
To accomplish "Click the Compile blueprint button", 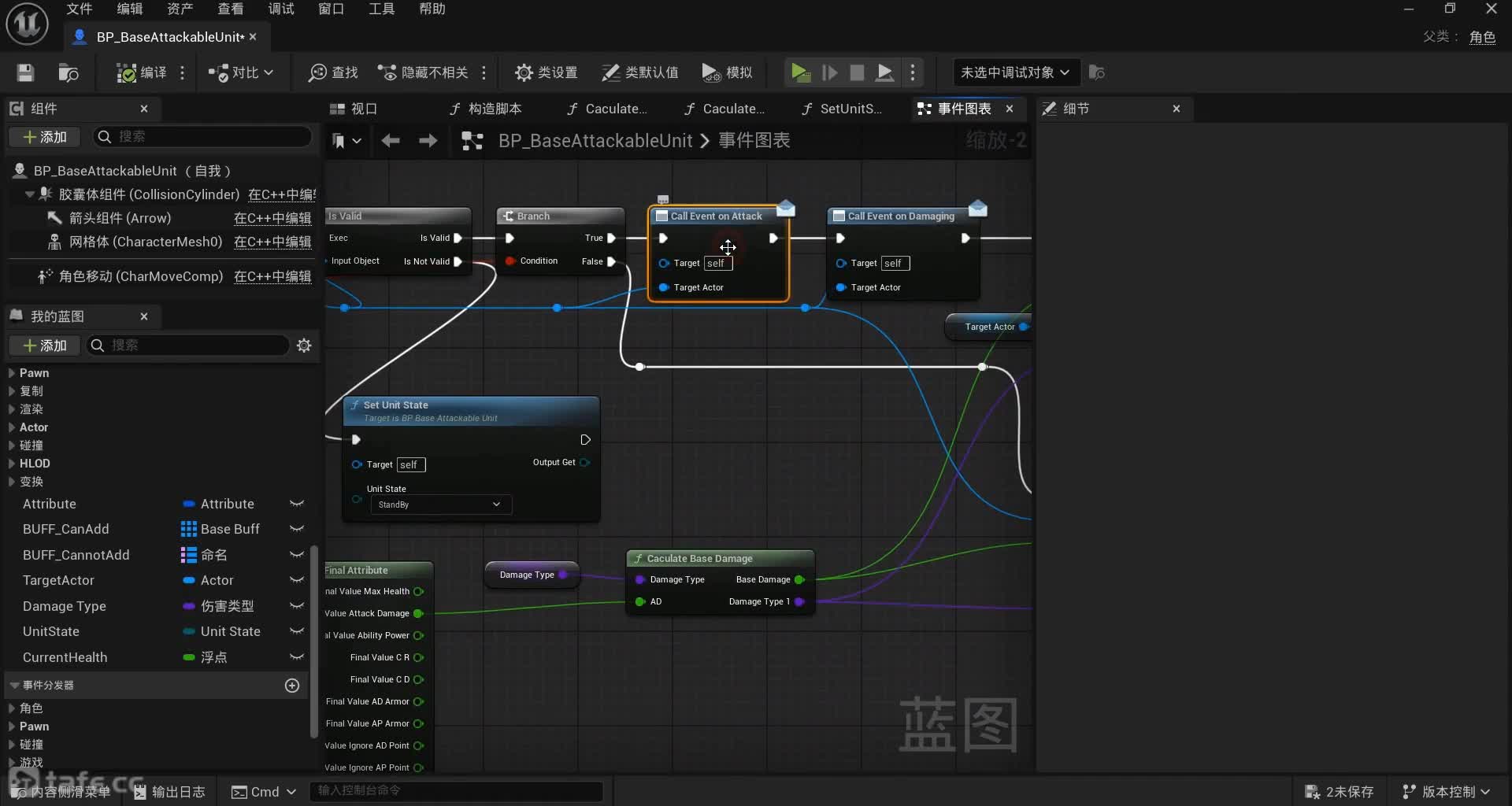I will (x=142, y=72).
